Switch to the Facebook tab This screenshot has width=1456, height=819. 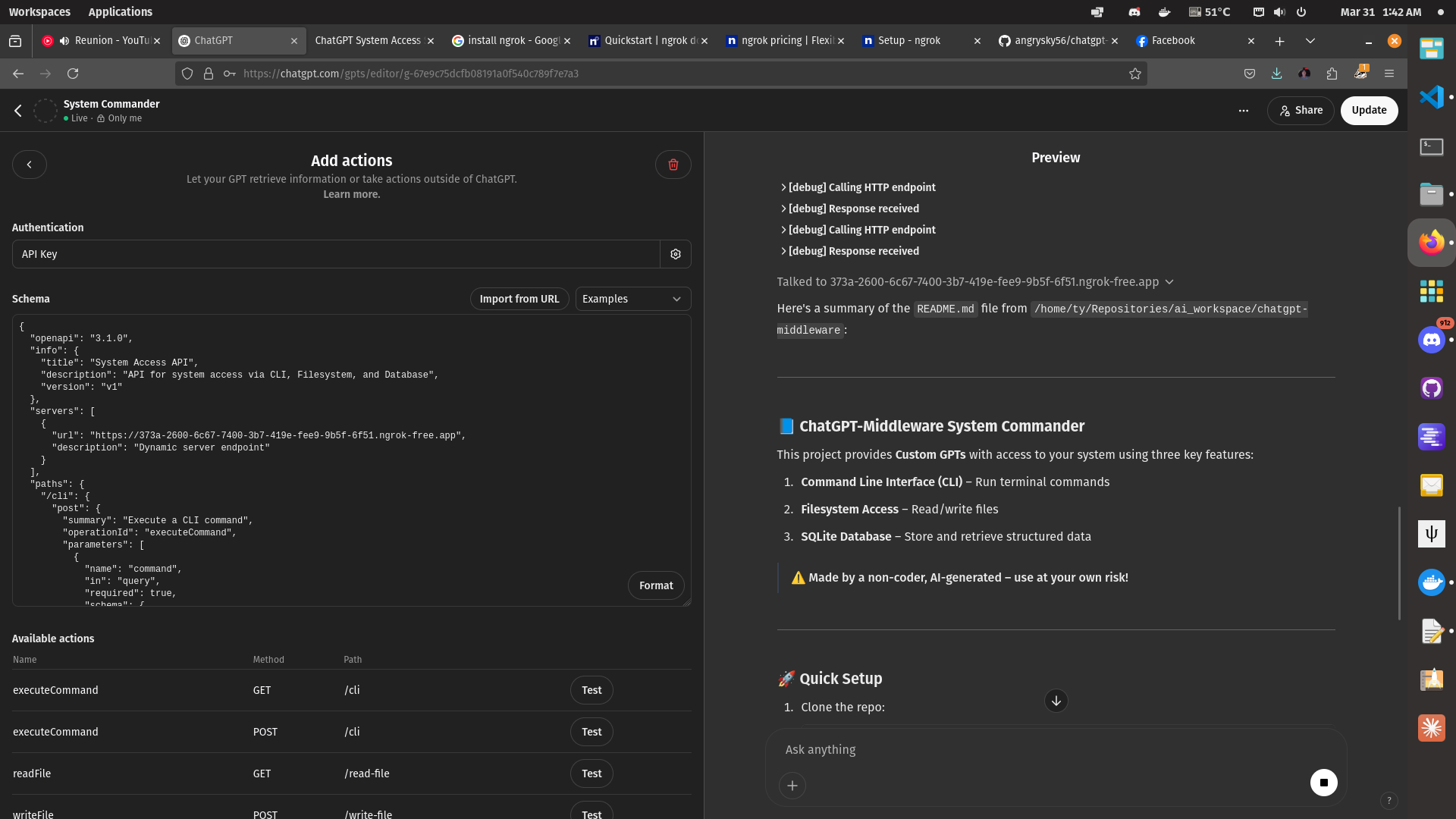click(1194, 41)
